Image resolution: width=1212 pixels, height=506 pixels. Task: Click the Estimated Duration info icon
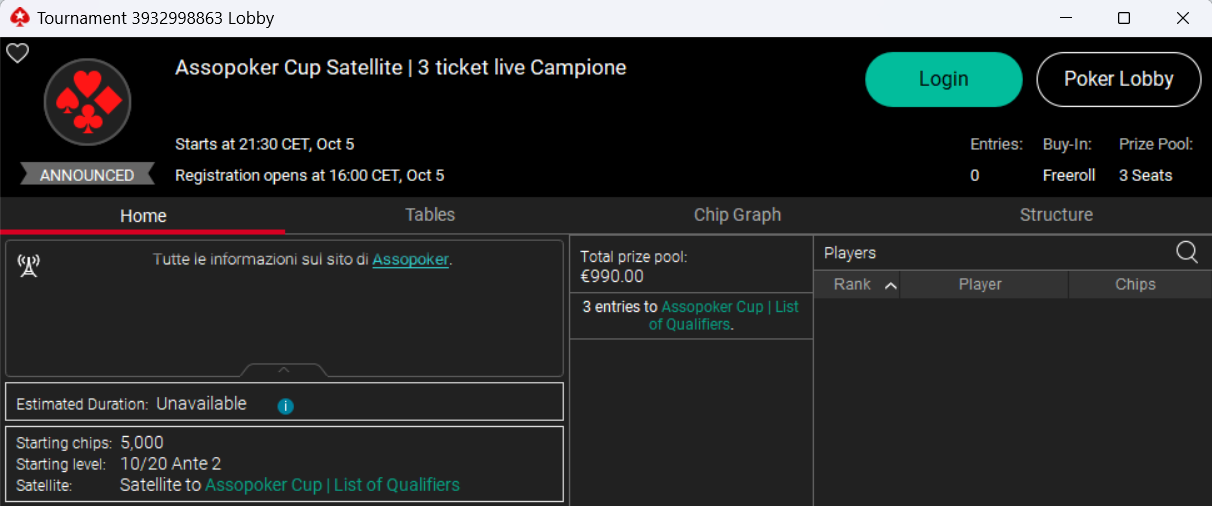click(x=285, y=406)
